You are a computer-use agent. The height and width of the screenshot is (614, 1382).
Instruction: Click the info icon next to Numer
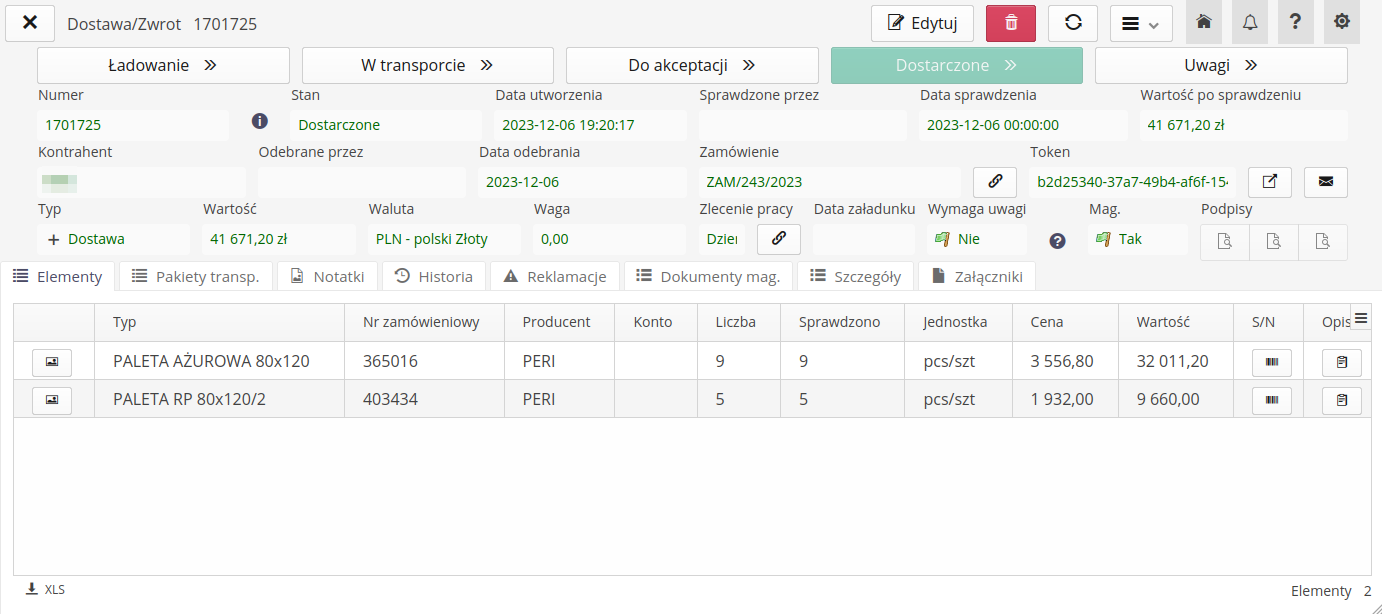(260, 121)
